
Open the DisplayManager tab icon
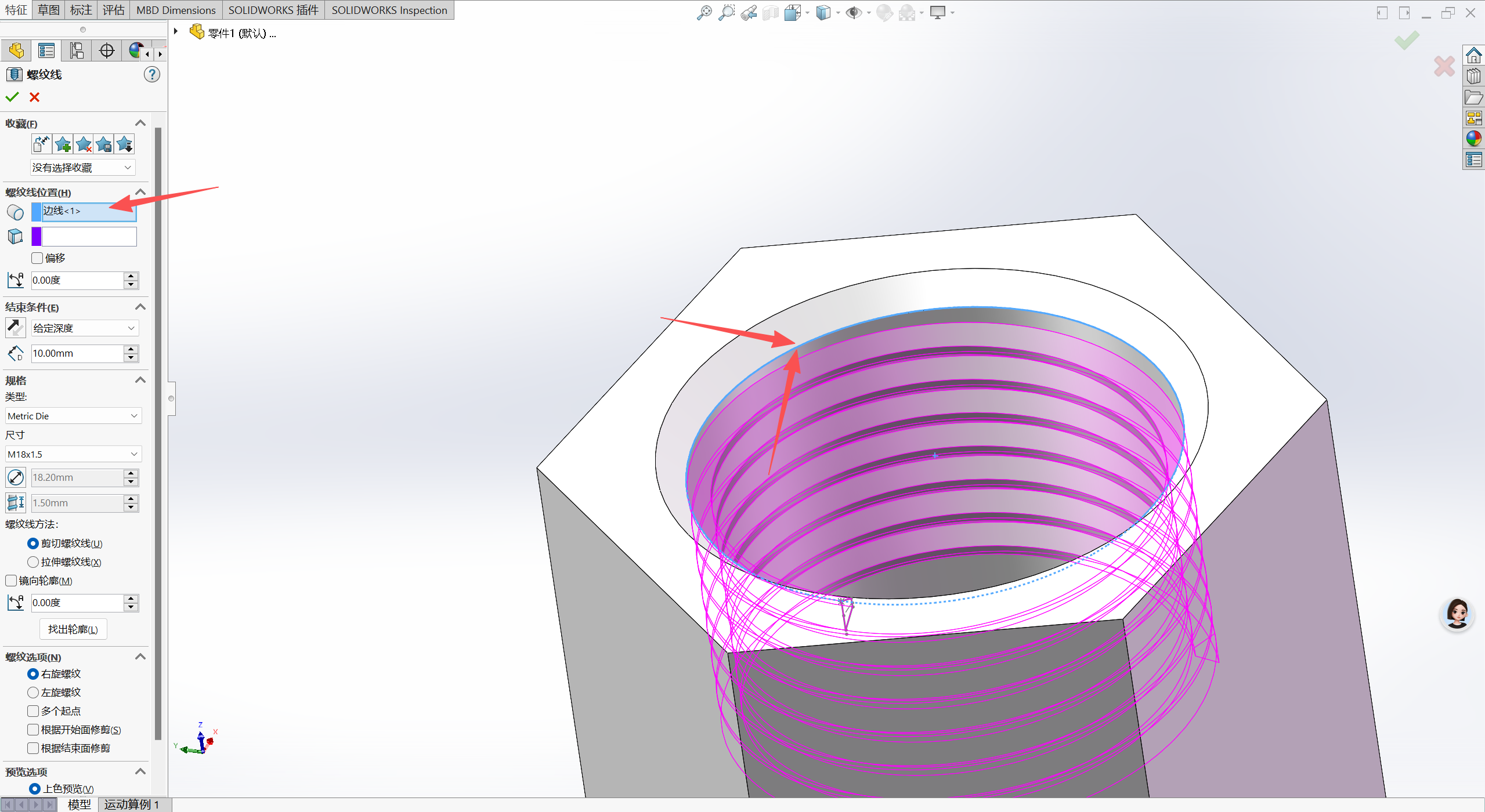click(x=136, y=50)
